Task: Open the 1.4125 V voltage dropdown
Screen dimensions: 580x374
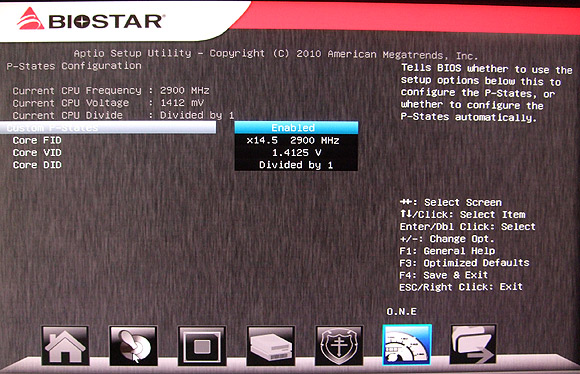Action: [296, 152]
